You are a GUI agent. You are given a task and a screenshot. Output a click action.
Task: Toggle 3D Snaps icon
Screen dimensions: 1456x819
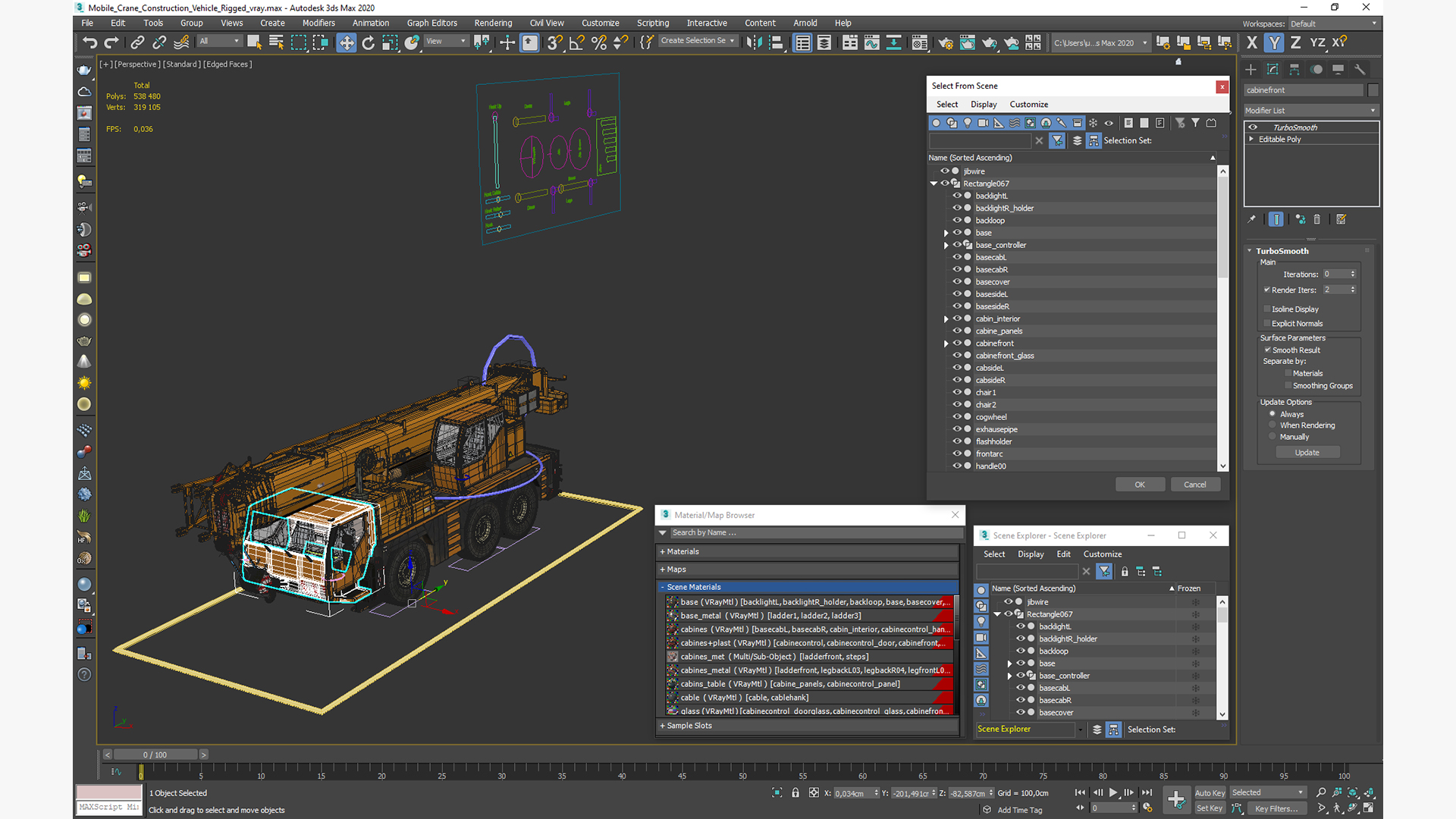tap(555, 42)
